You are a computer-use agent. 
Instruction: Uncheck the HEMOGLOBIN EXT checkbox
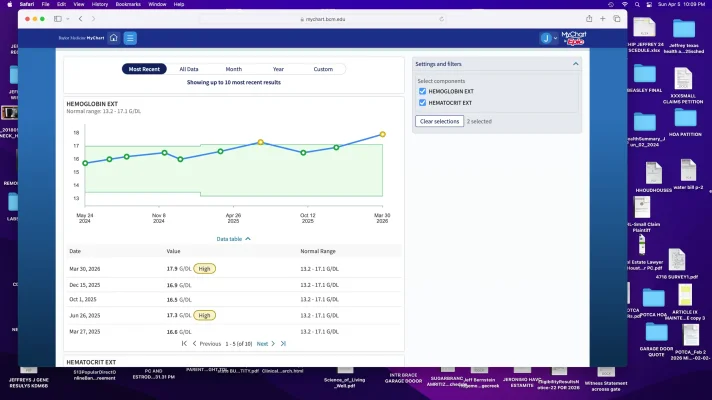point(422,91)
